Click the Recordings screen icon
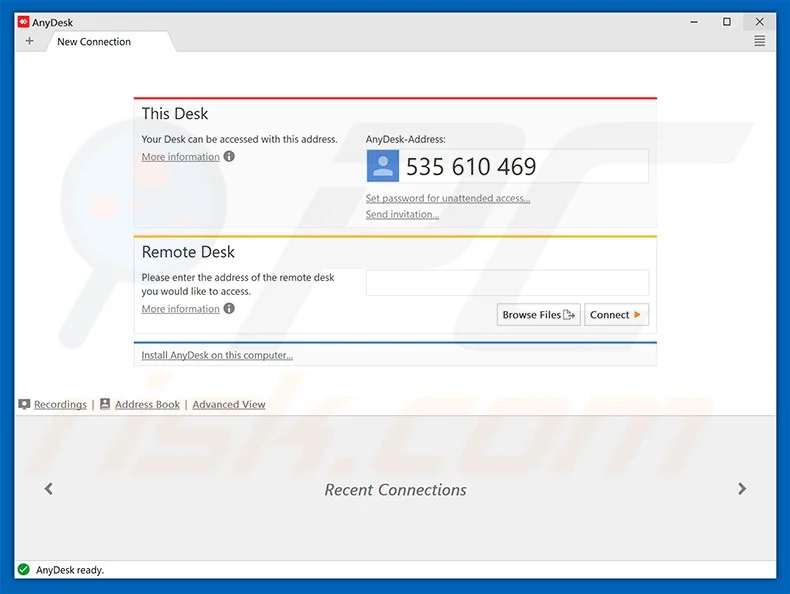The height and width of the screenshot is (594, 790). pos(24,405)
